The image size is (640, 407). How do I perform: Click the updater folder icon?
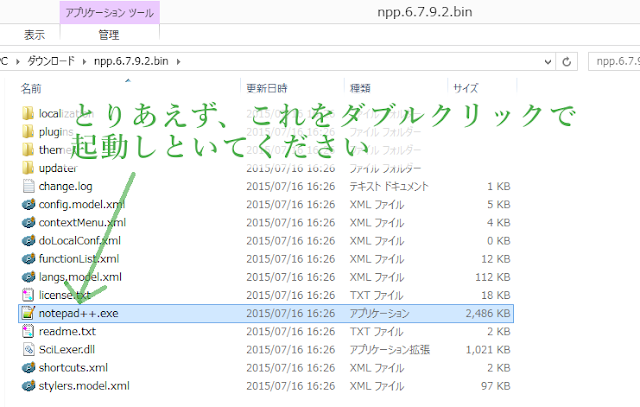tap(28, 168)
